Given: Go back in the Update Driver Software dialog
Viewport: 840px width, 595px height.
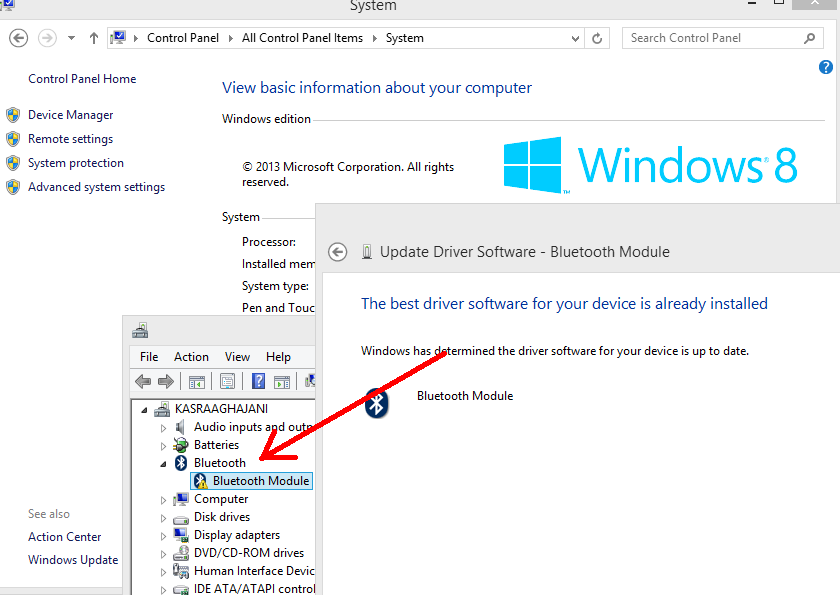Looking at the screenshot, I should pyautogui.click(x=338, y=252).
